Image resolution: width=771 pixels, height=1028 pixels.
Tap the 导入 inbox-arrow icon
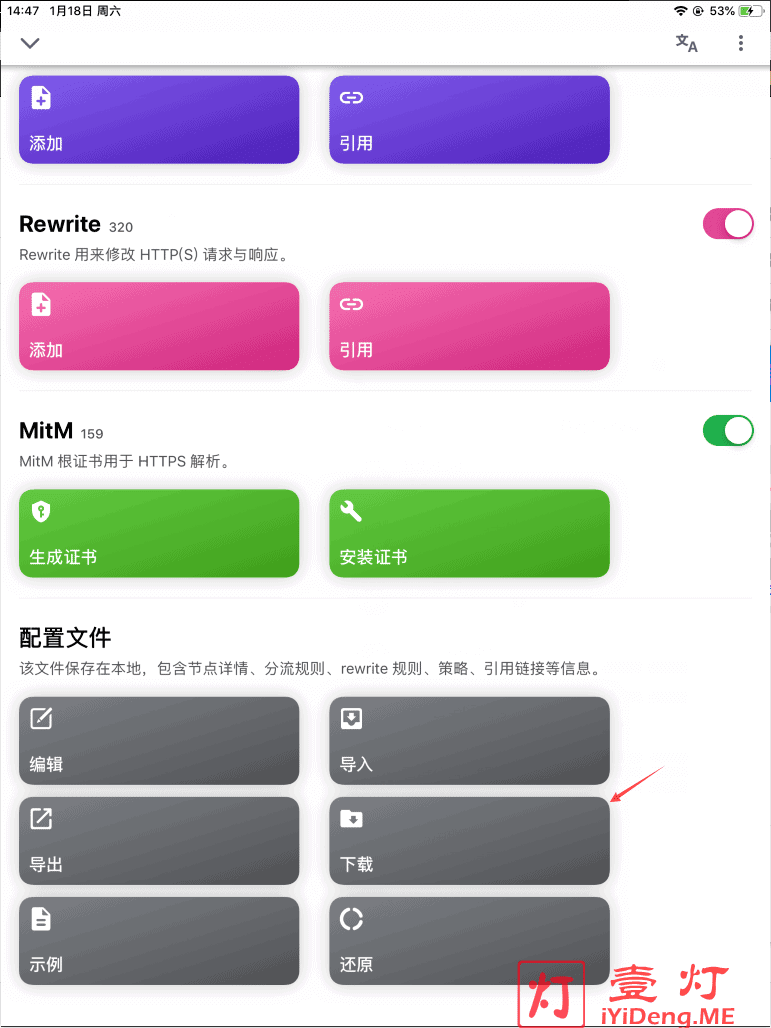click(x=351, y=719)
